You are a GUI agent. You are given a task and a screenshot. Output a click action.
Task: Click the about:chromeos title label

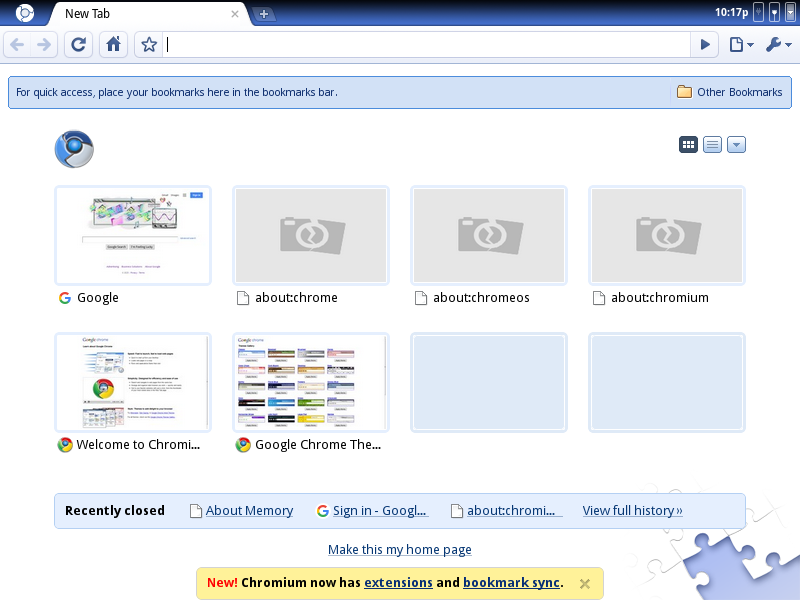pos(481,298)
